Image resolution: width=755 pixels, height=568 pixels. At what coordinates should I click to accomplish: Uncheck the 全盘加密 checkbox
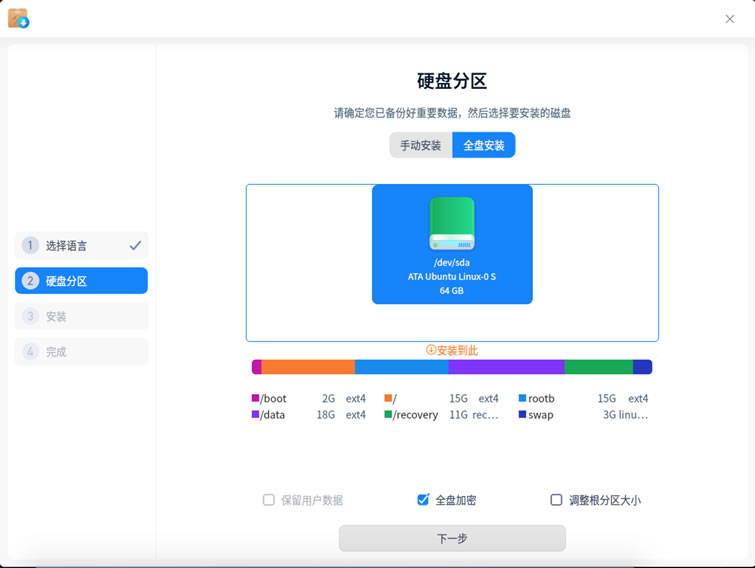pos(423,500)
